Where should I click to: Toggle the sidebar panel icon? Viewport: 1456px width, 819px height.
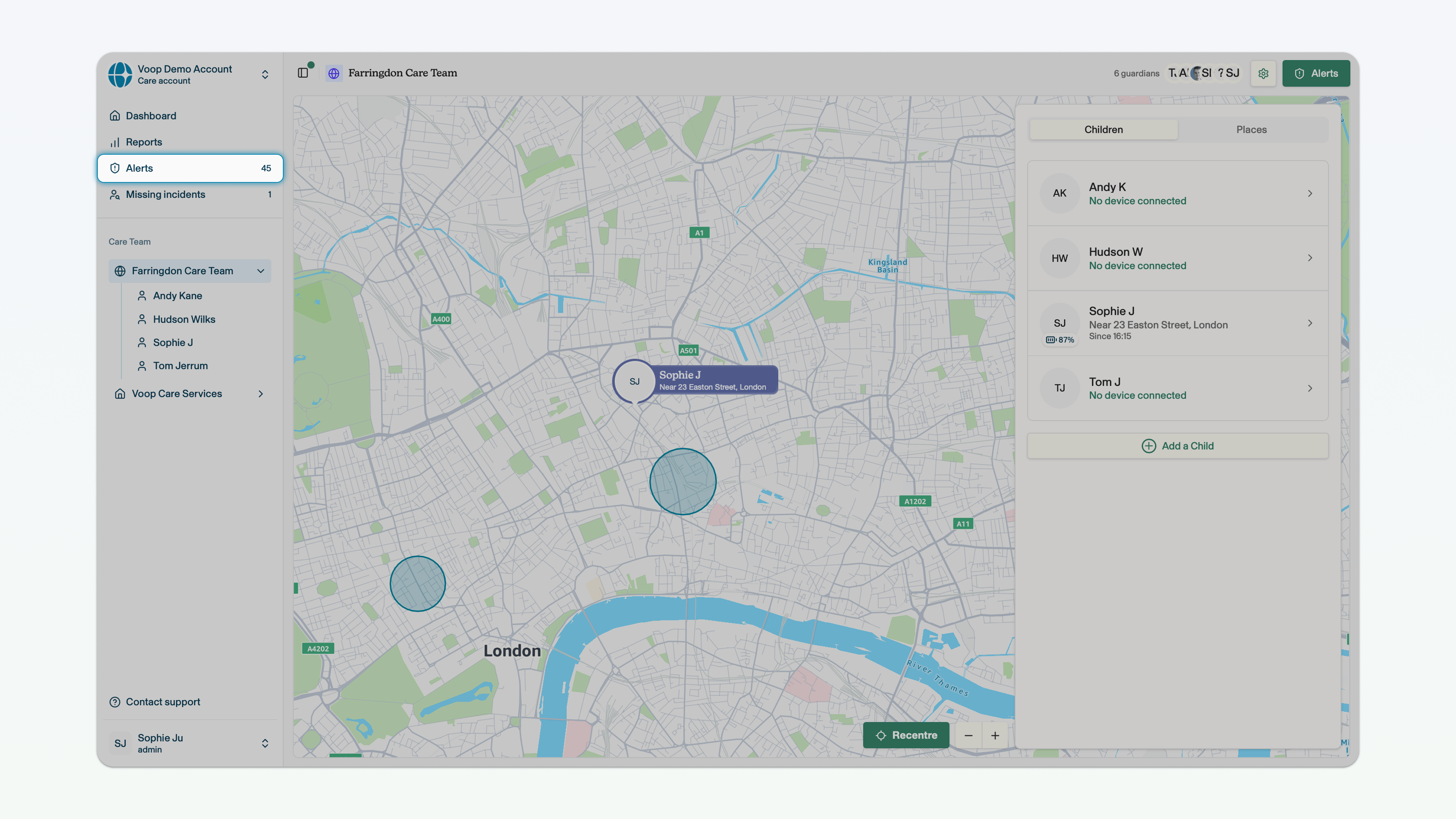pos(303,73)
